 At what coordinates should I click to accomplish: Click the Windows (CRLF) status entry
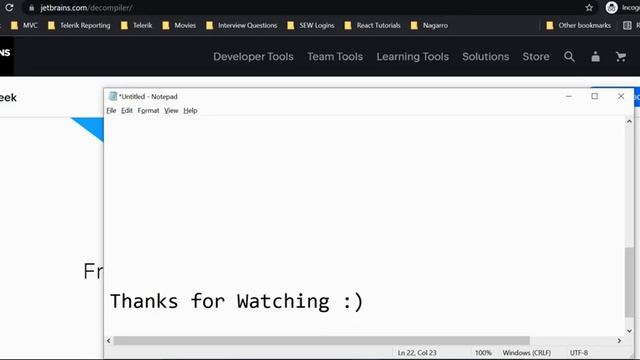[527, 353]
